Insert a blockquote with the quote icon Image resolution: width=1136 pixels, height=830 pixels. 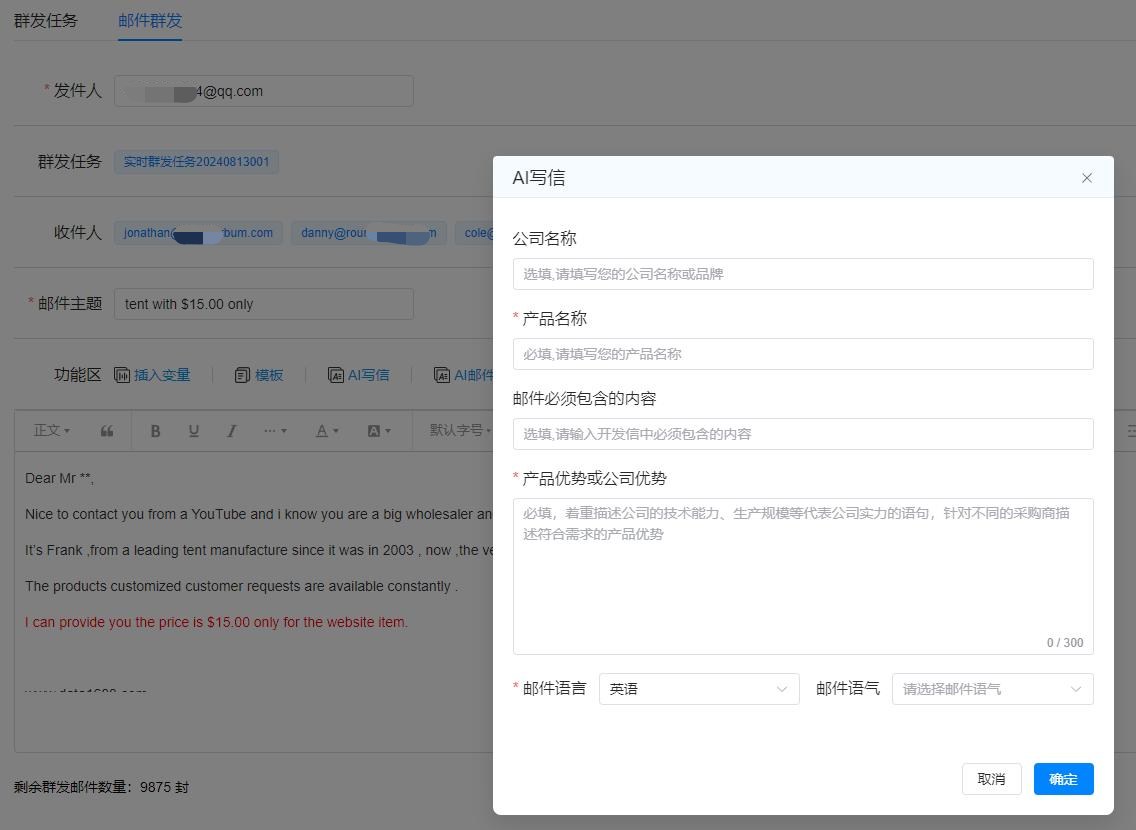(106, 431)
